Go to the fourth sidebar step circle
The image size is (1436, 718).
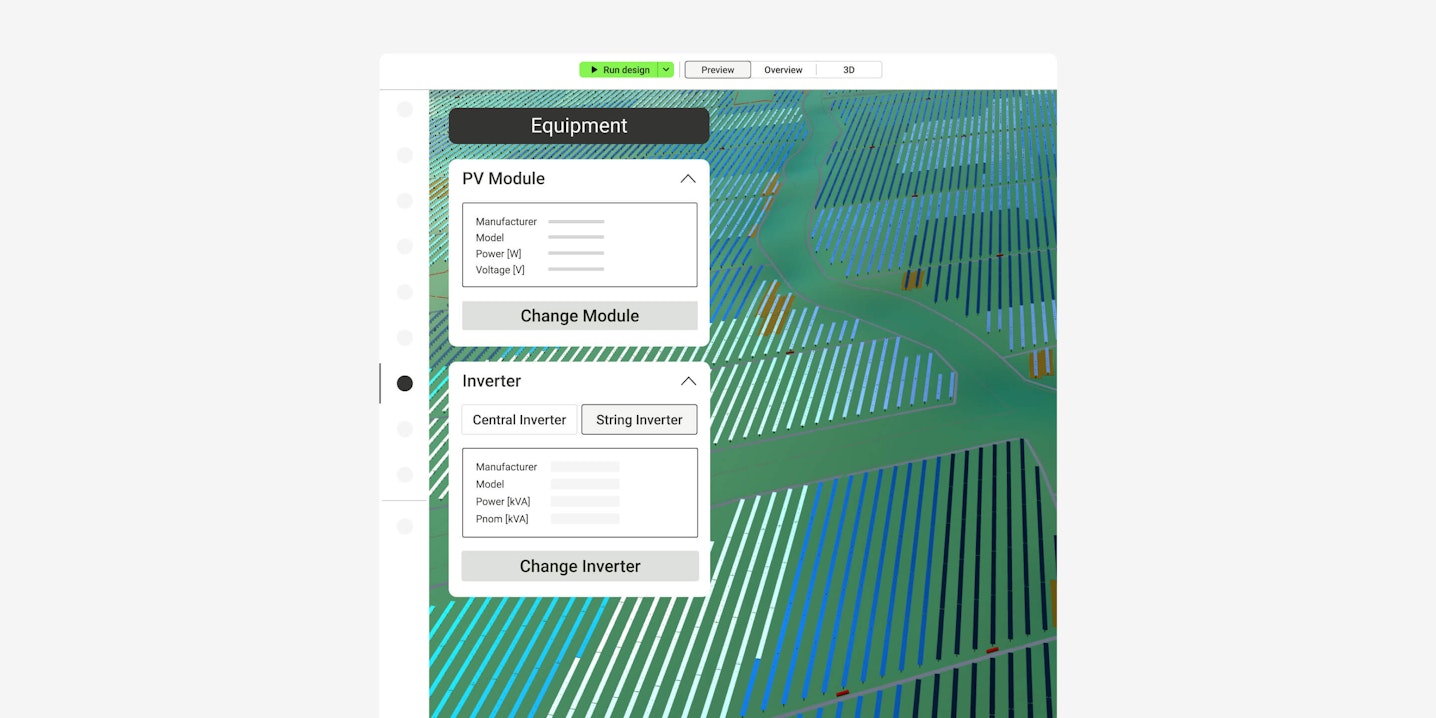(405, 246)
